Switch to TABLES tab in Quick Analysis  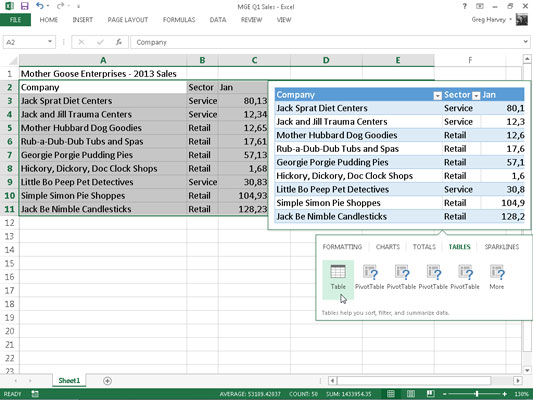(460, 247)
